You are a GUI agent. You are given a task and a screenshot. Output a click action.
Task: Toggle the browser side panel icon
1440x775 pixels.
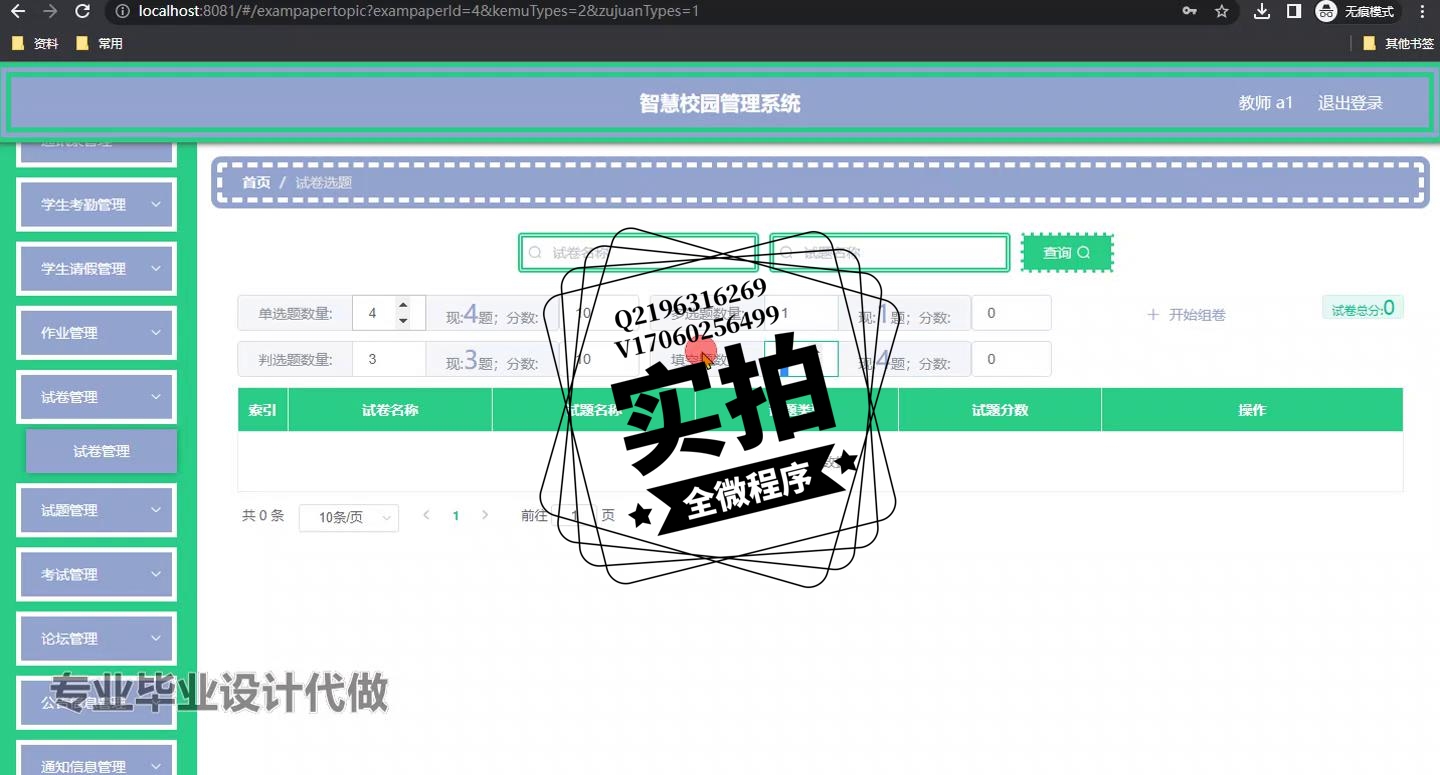point(1293,12)
